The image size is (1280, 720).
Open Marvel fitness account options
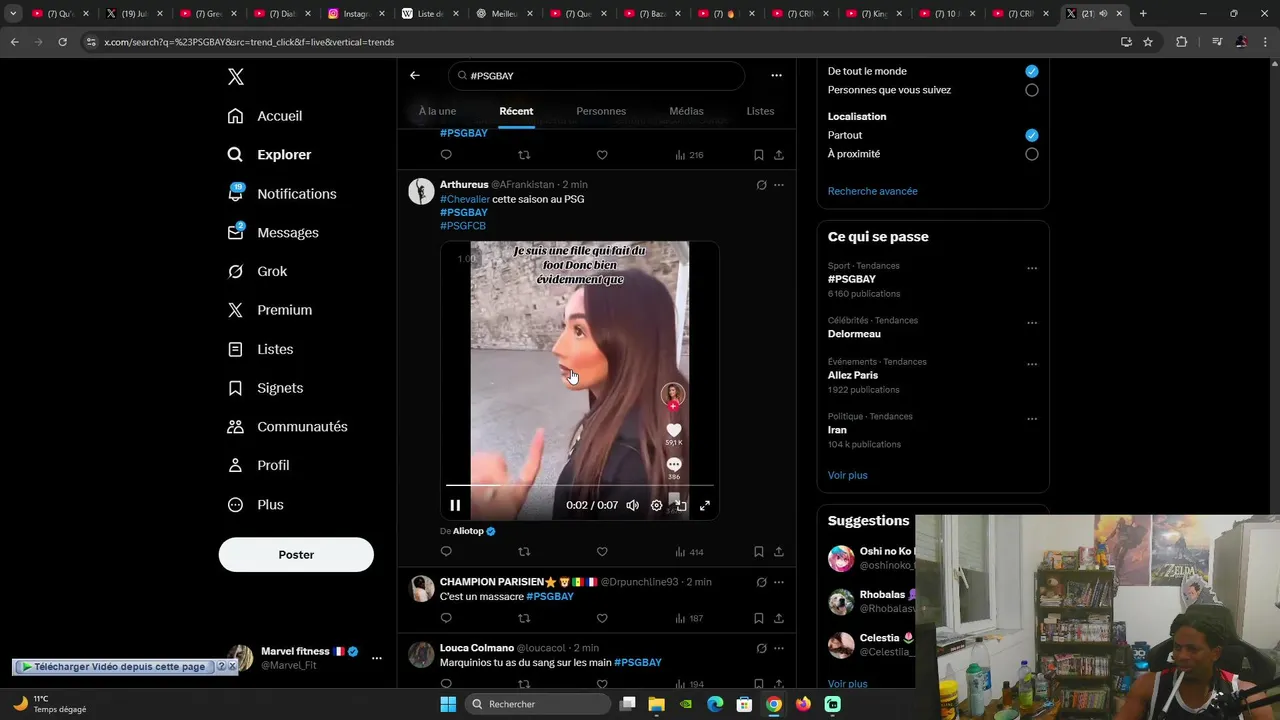coord(377,658)
